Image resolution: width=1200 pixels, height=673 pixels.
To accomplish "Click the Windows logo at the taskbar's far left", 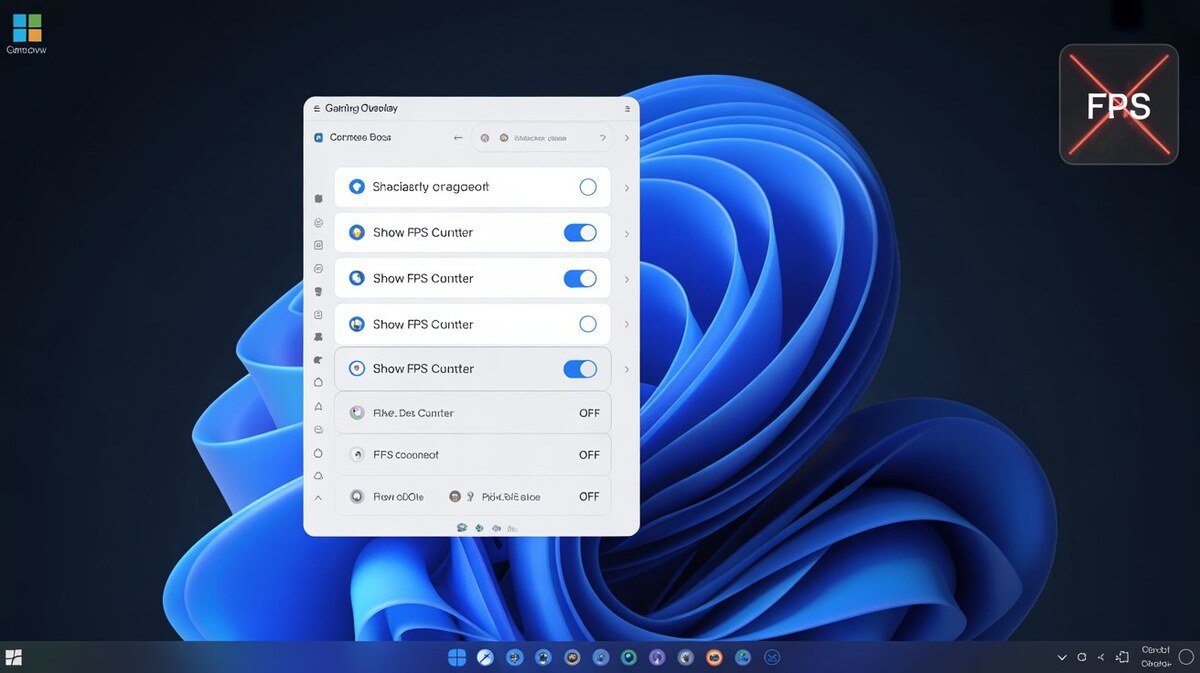I will 14,657.
